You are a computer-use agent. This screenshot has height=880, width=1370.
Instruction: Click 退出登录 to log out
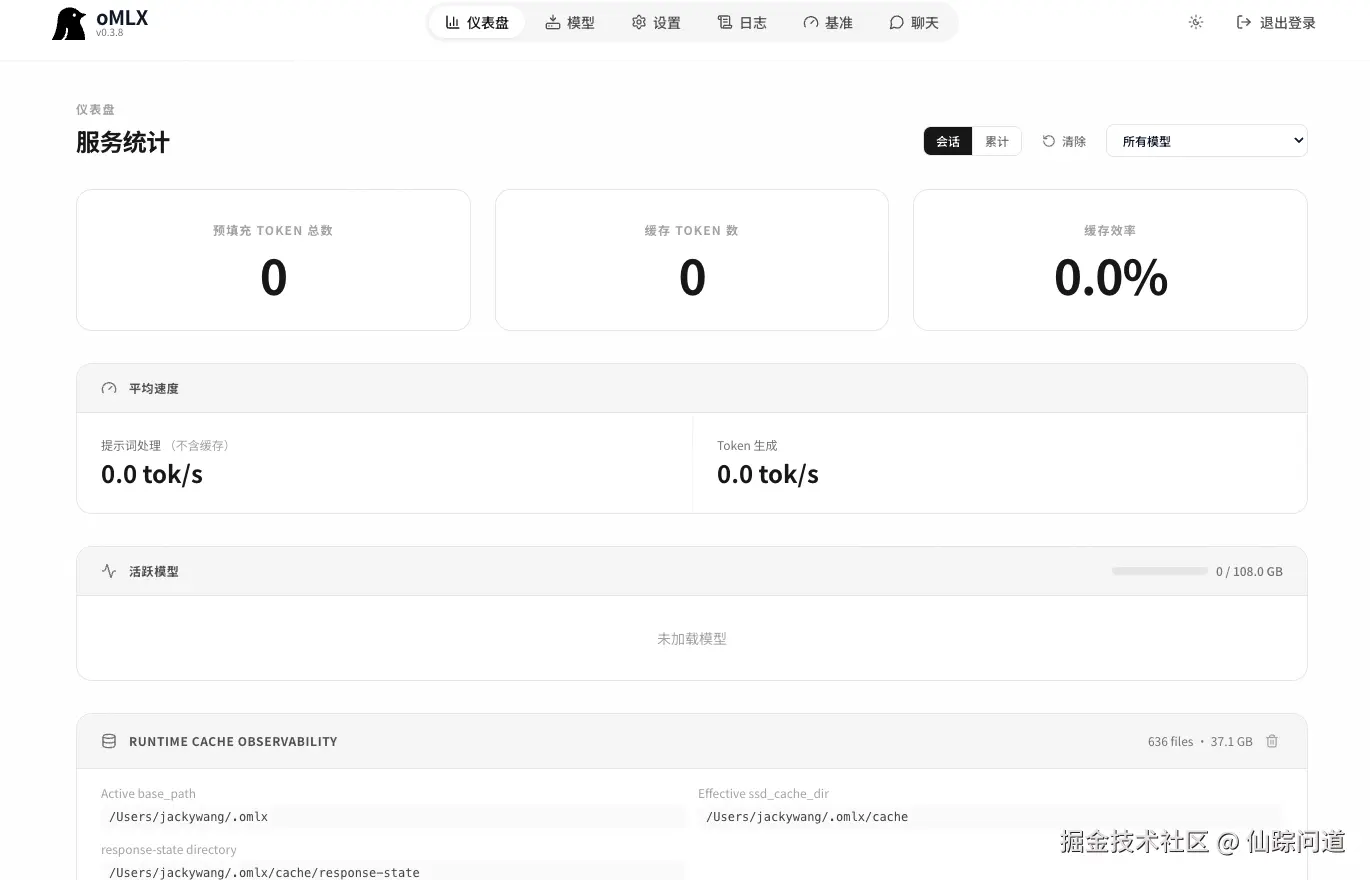pos(1276,22)
